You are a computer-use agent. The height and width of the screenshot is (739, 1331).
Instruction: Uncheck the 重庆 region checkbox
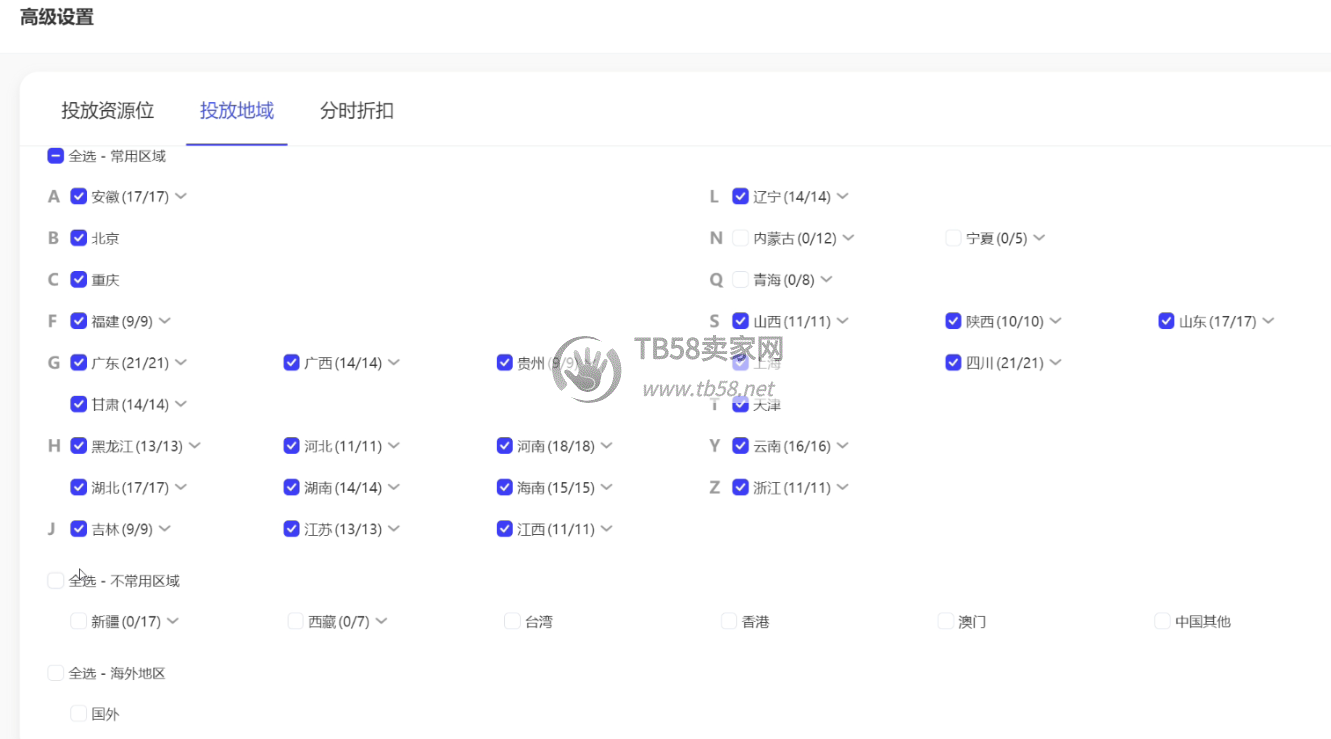pyautogui.click(x=79, y=280)
